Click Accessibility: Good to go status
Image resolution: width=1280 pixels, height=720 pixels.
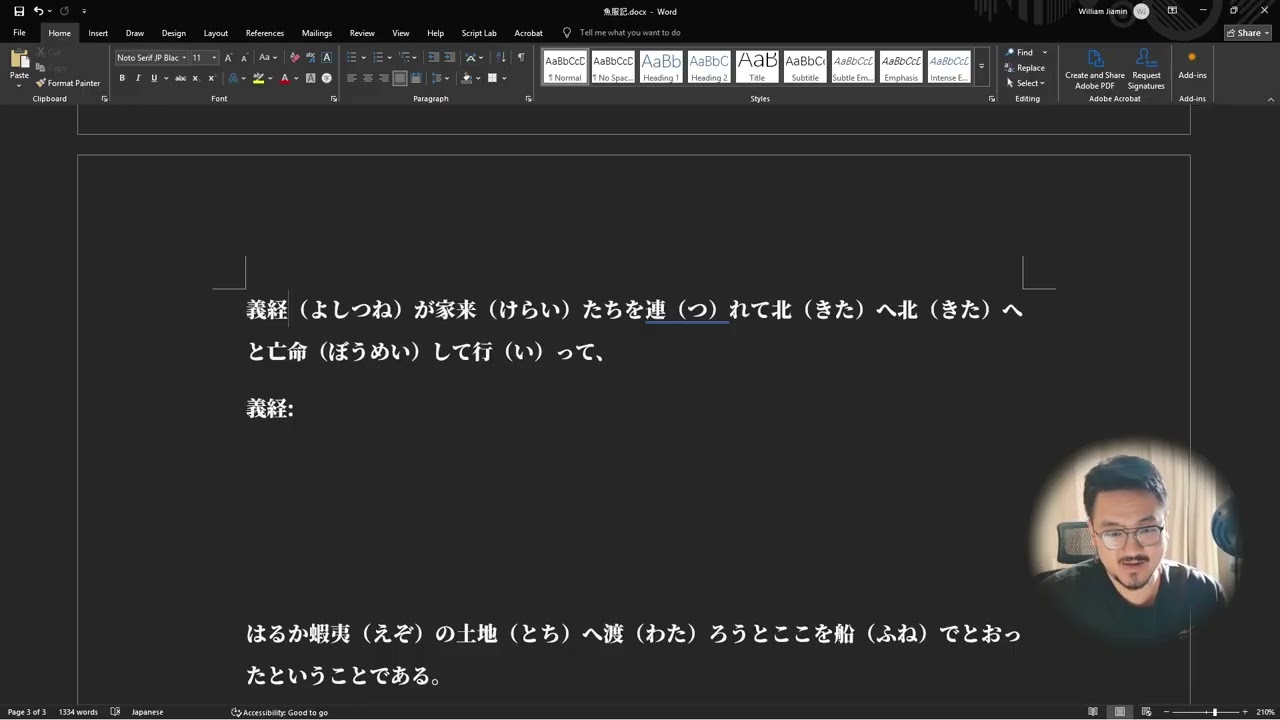[280, 712]
